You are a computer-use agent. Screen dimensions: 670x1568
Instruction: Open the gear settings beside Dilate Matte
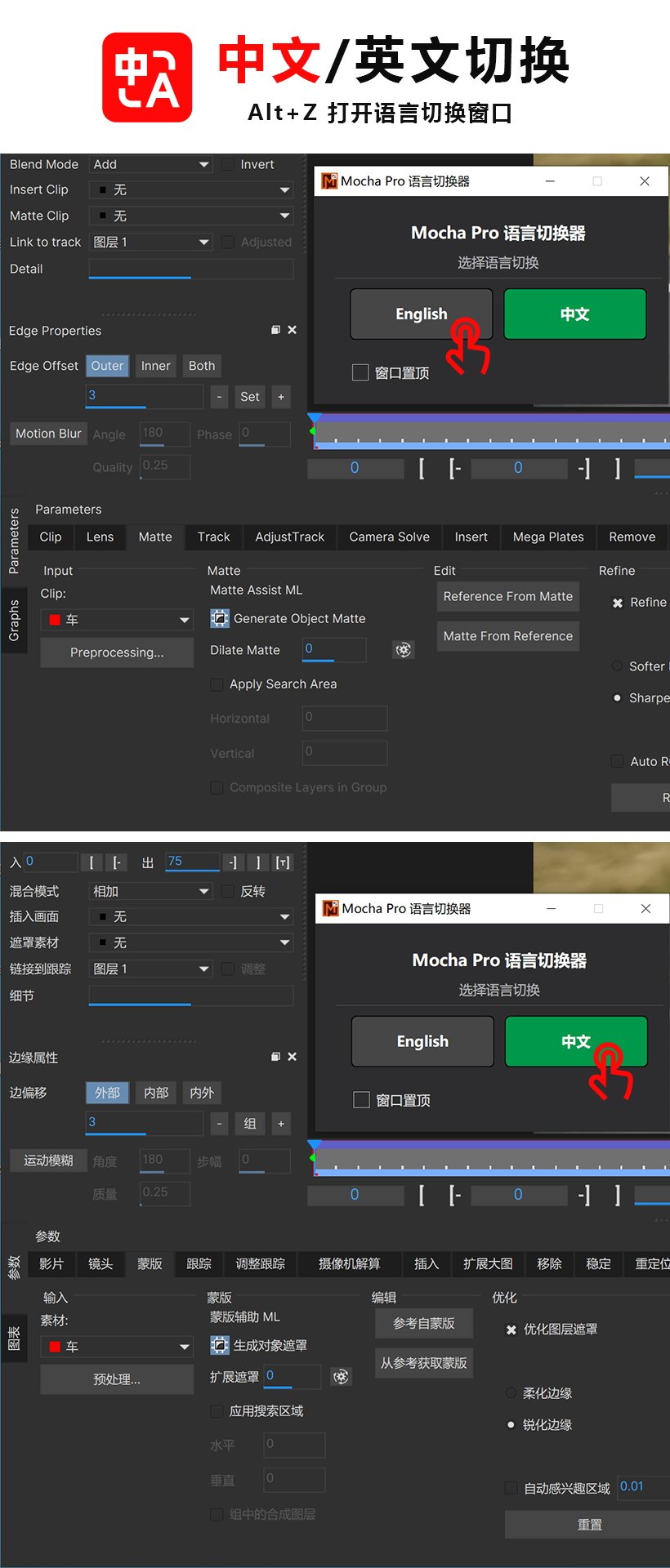(404, 650)
